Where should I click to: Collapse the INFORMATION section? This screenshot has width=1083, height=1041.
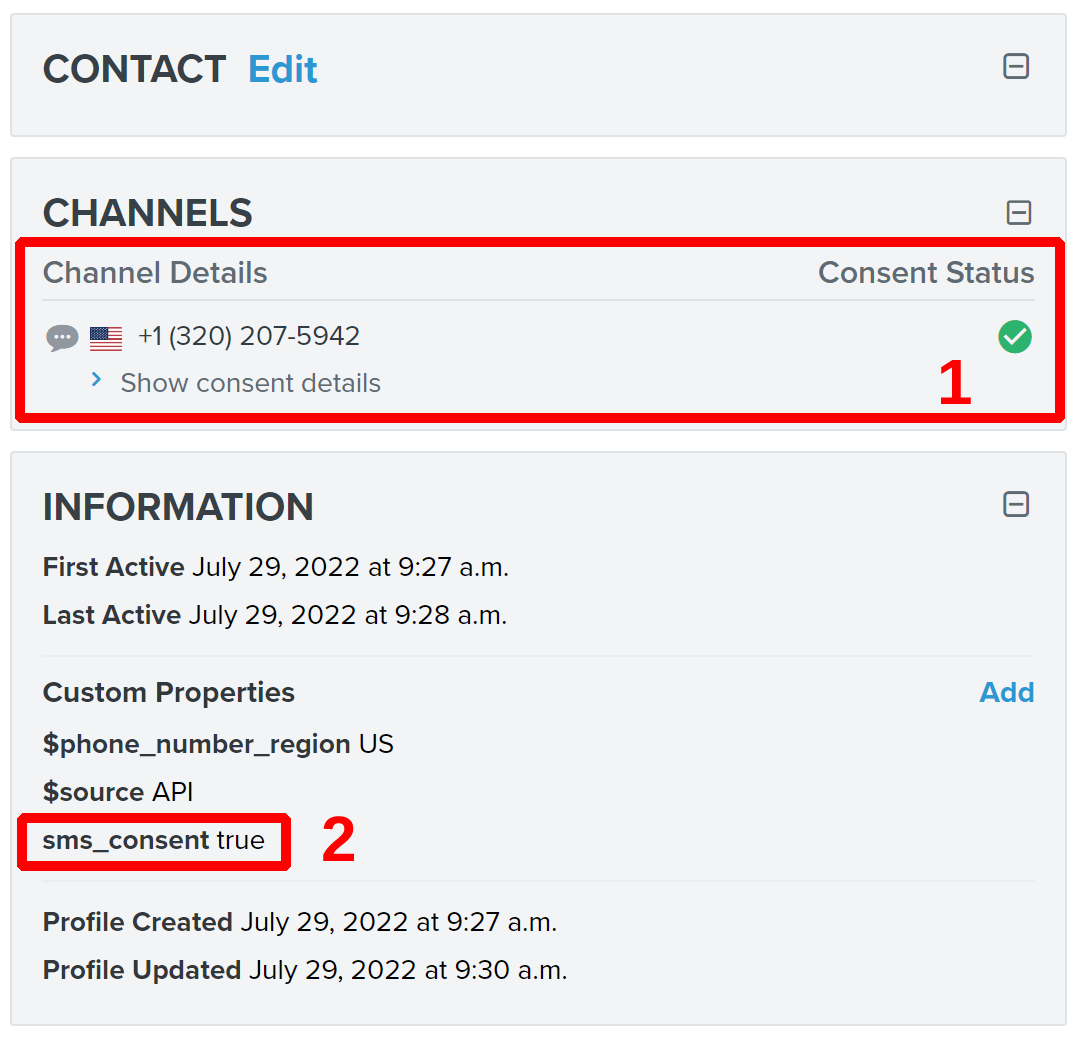[x=1016, y=505]
